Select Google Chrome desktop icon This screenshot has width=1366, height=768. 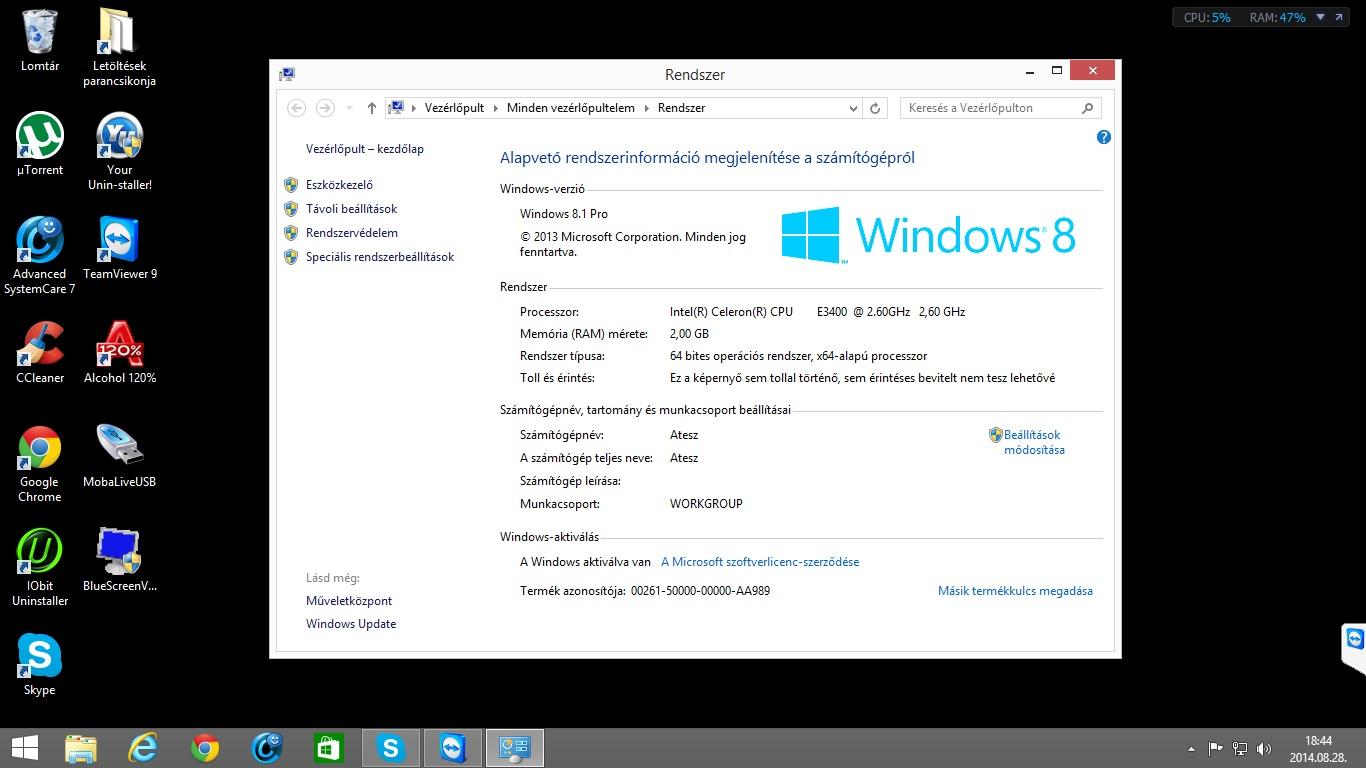40,464
